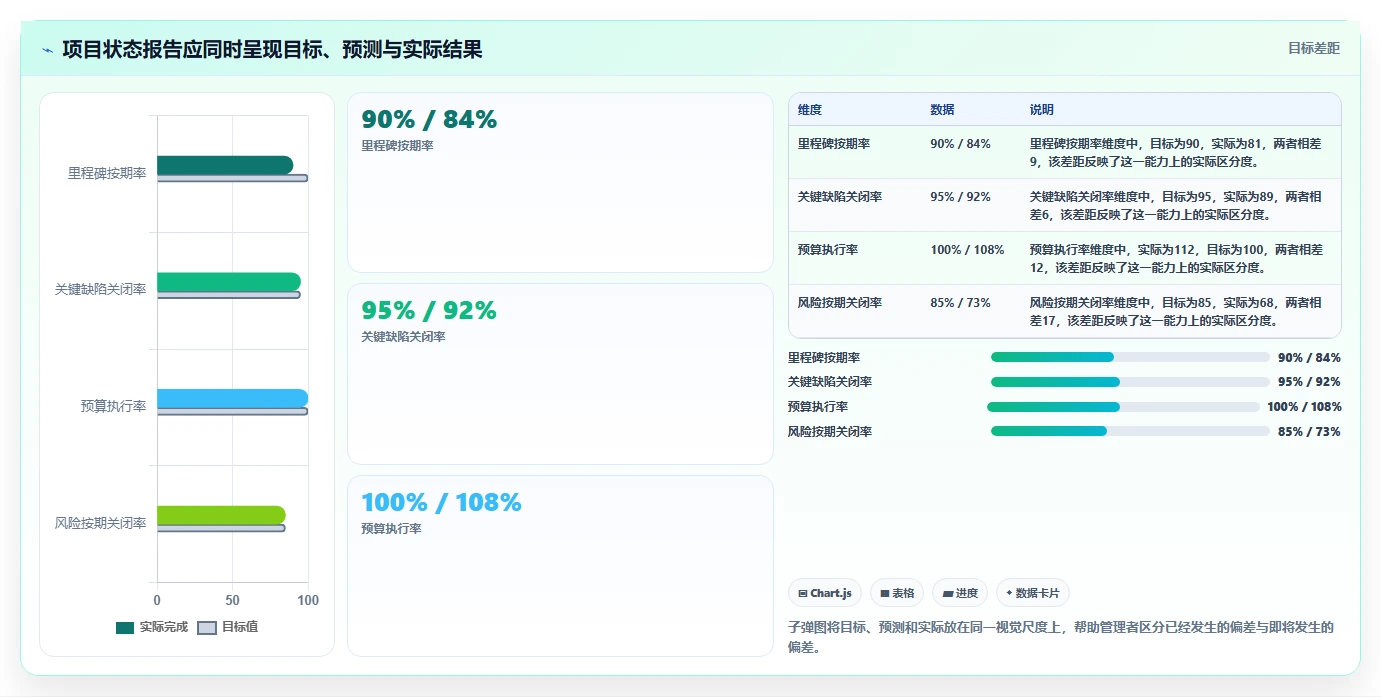
Task: Click the 预算执行率 progress bar
Action: click(x=1123, y=407)
